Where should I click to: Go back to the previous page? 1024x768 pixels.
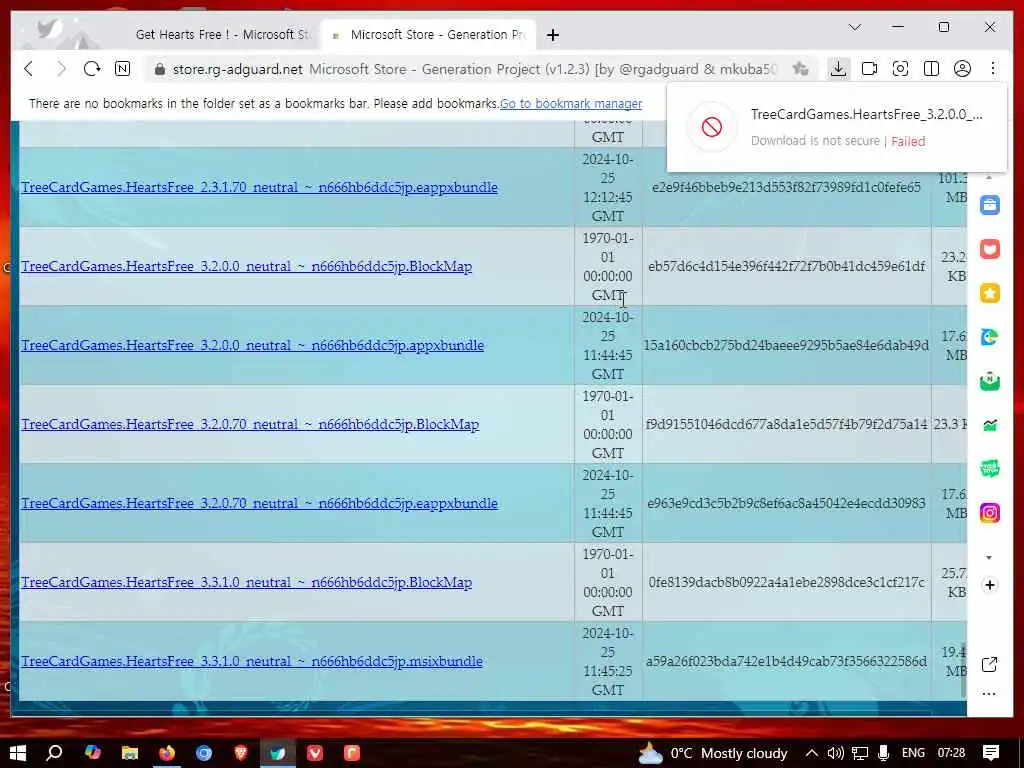pos(28,69)
